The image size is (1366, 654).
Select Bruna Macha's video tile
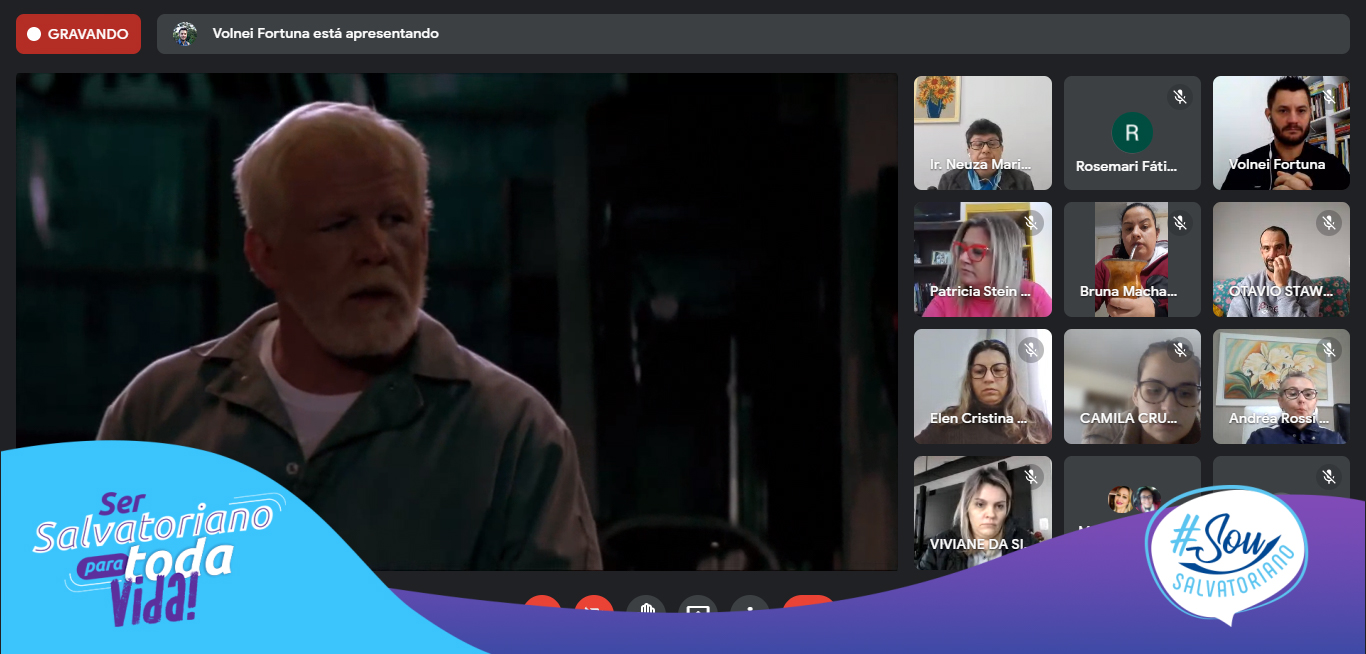1132,260
